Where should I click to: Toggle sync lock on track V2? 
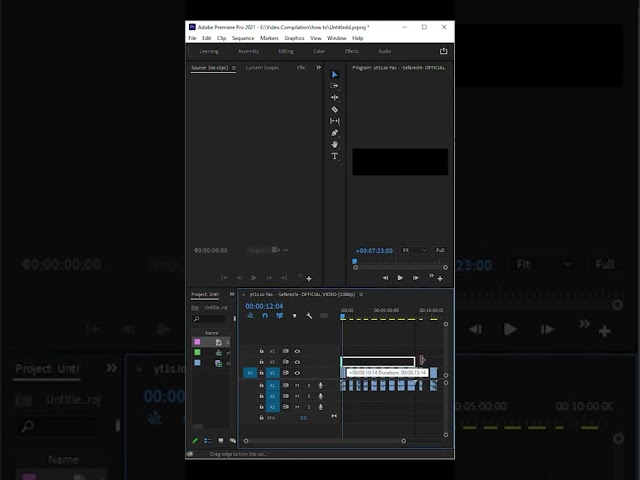click(x=286, y=362)
